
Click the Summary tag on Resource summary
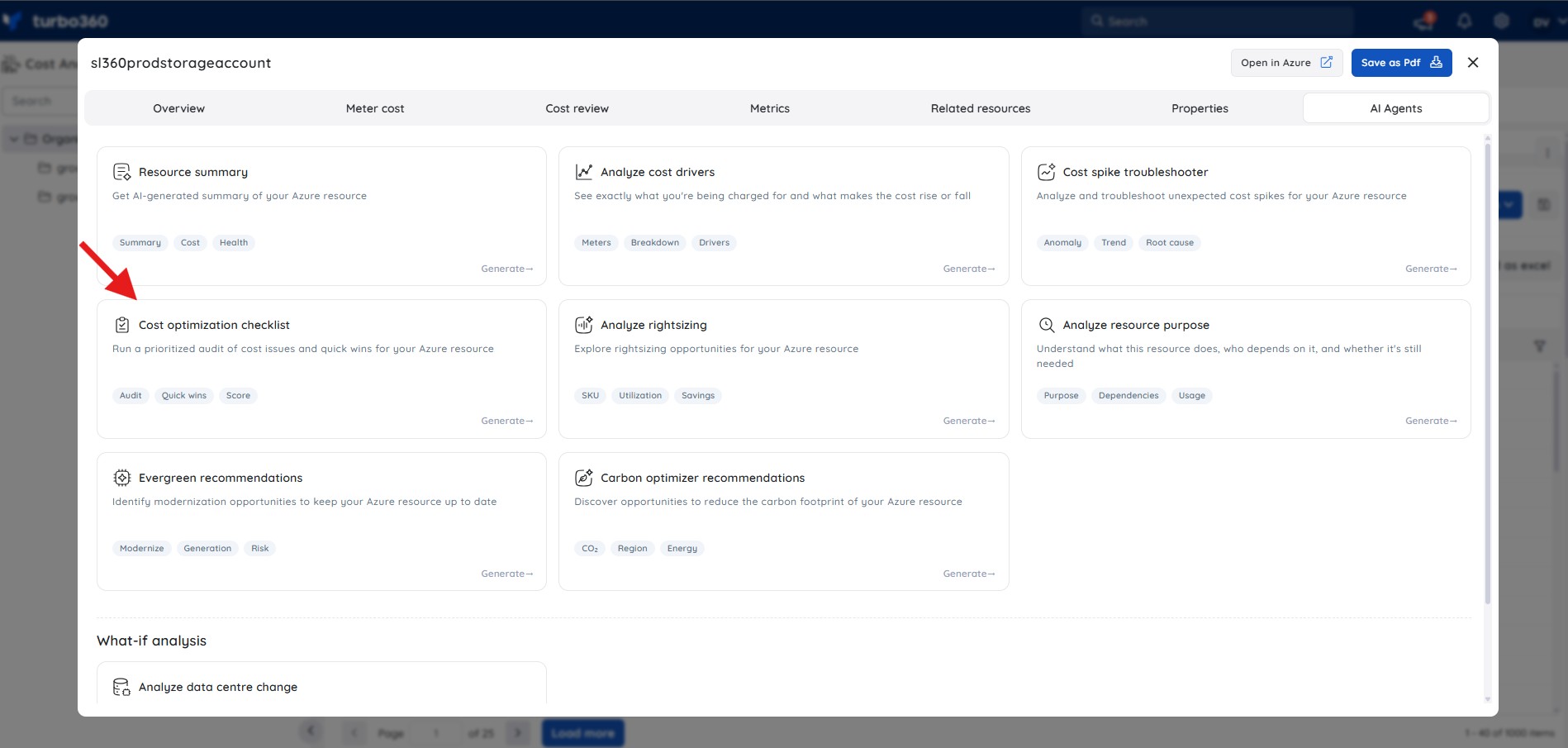(x=140, y=242)
